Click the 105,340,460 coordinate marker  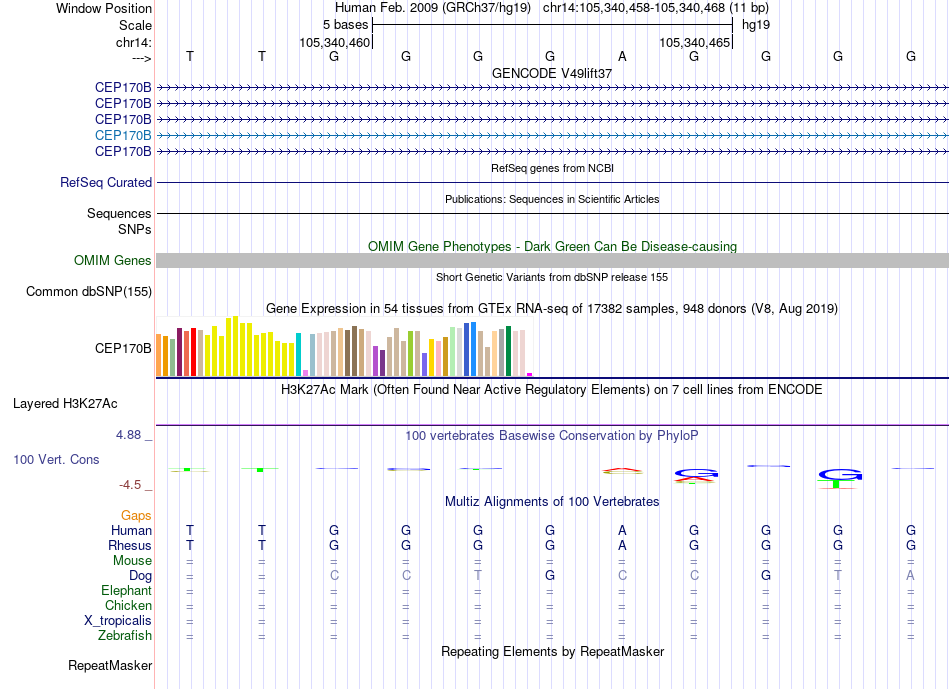pos(334,42)
